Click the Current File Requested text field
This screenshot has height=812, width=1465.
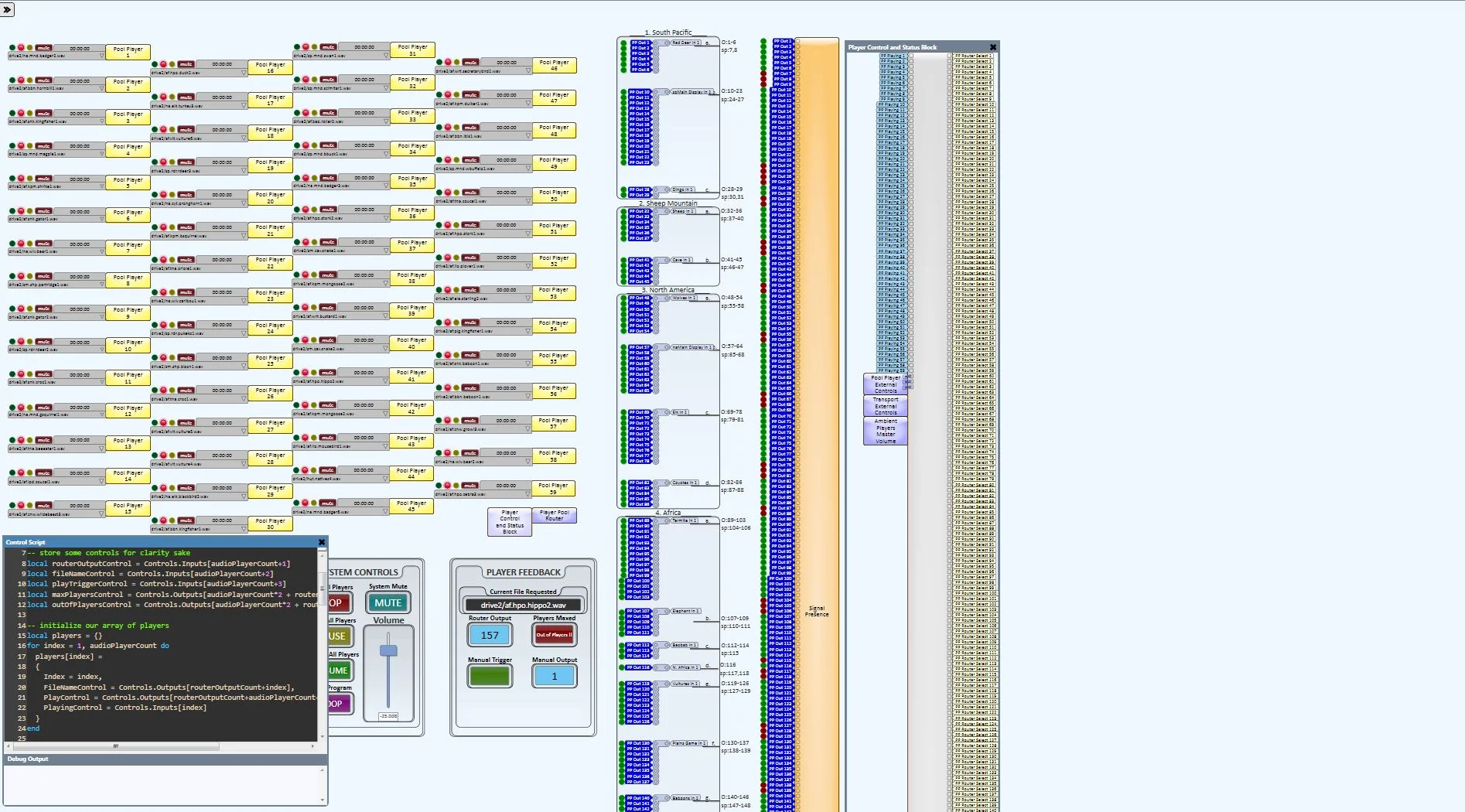pyautogui.click(x=523, y=605)
